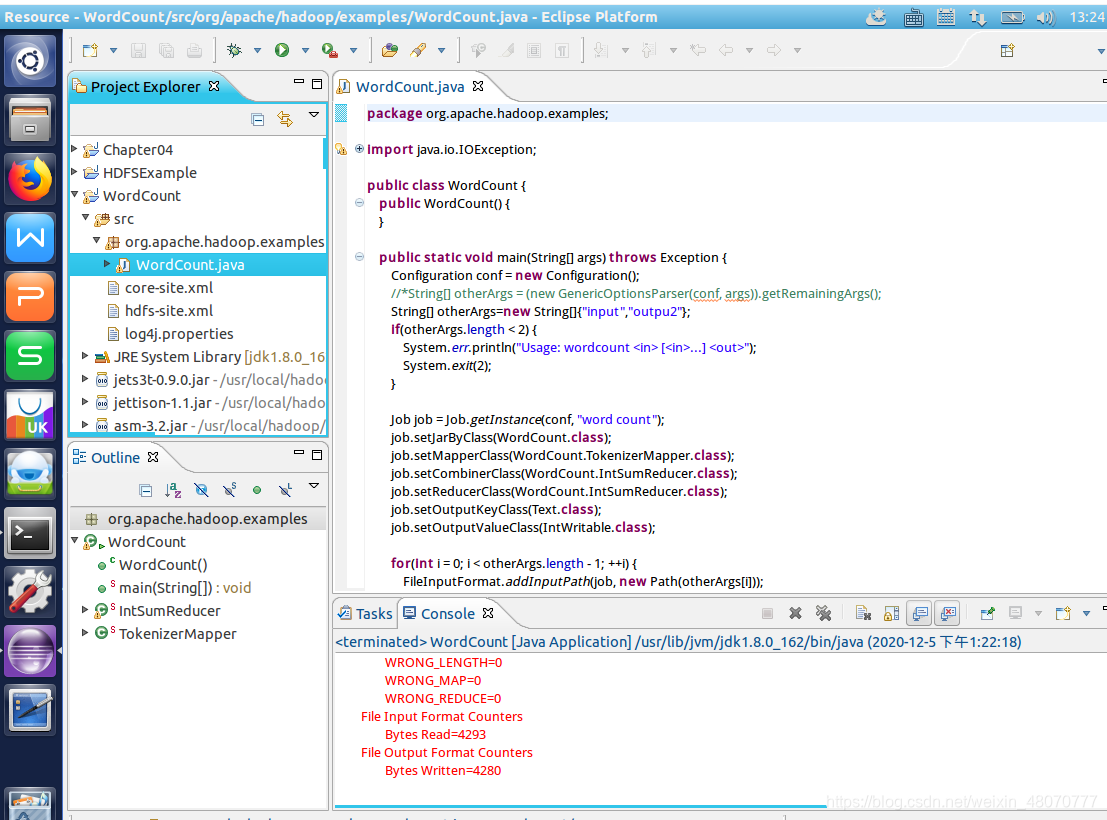This screenshot has height=820, width=1107.
Task: Toggle Show Console on standard output change
Action: (x=920, y=613)
